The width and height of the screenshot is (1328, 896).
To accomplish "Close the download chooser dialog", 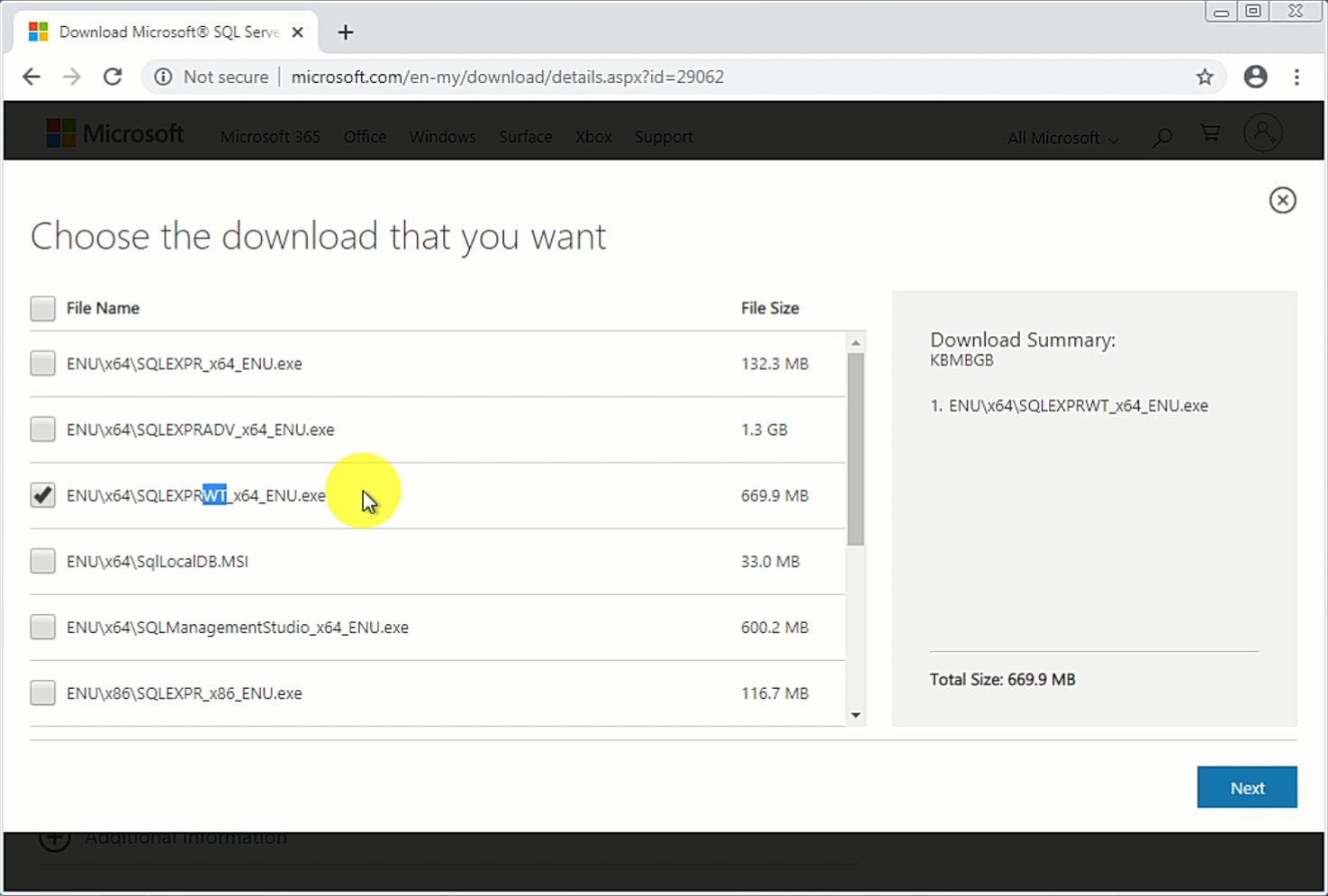I will coord(1282,200).
